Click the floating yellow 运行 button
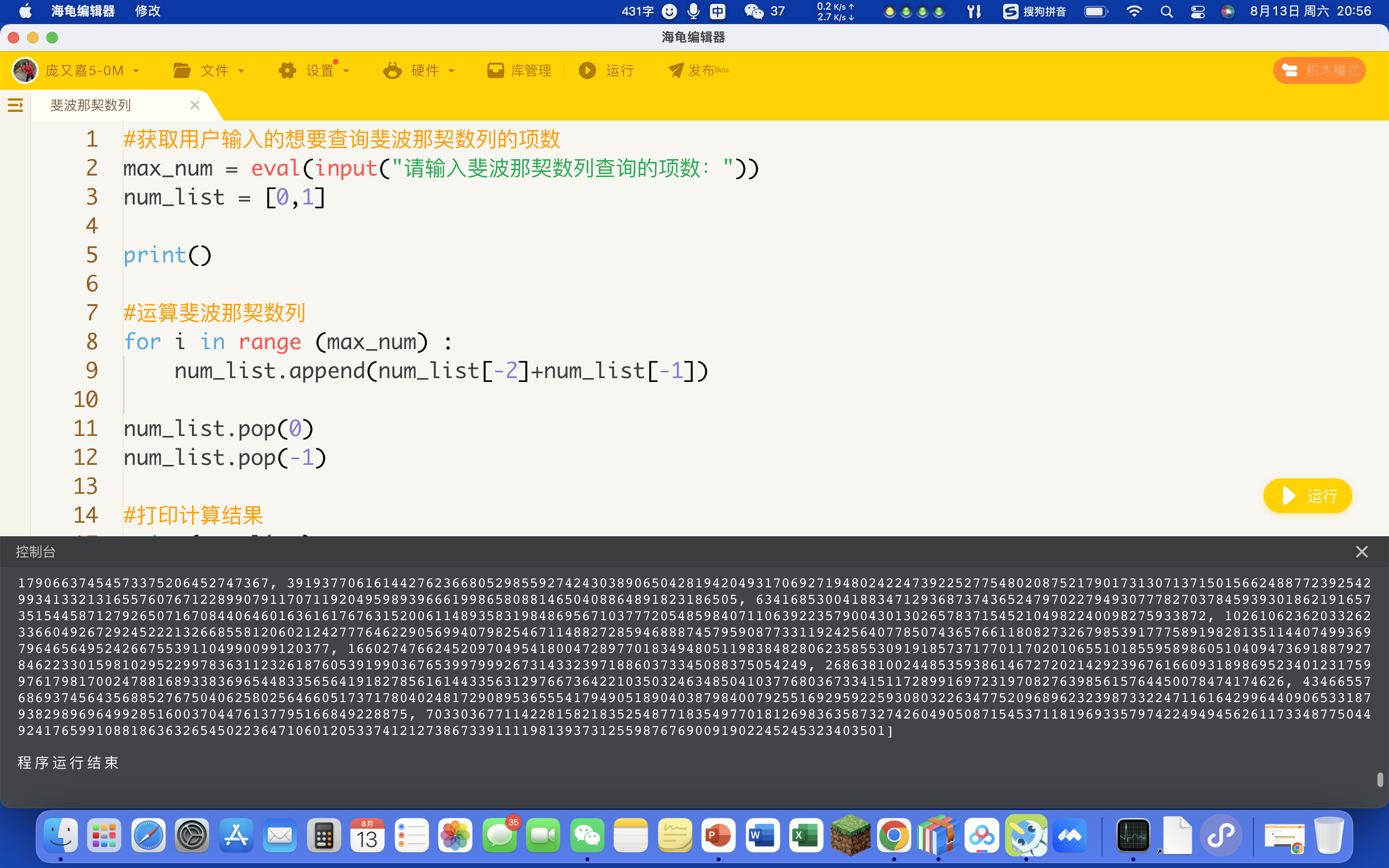The image size is (1389, 868). click(1307, 495)
